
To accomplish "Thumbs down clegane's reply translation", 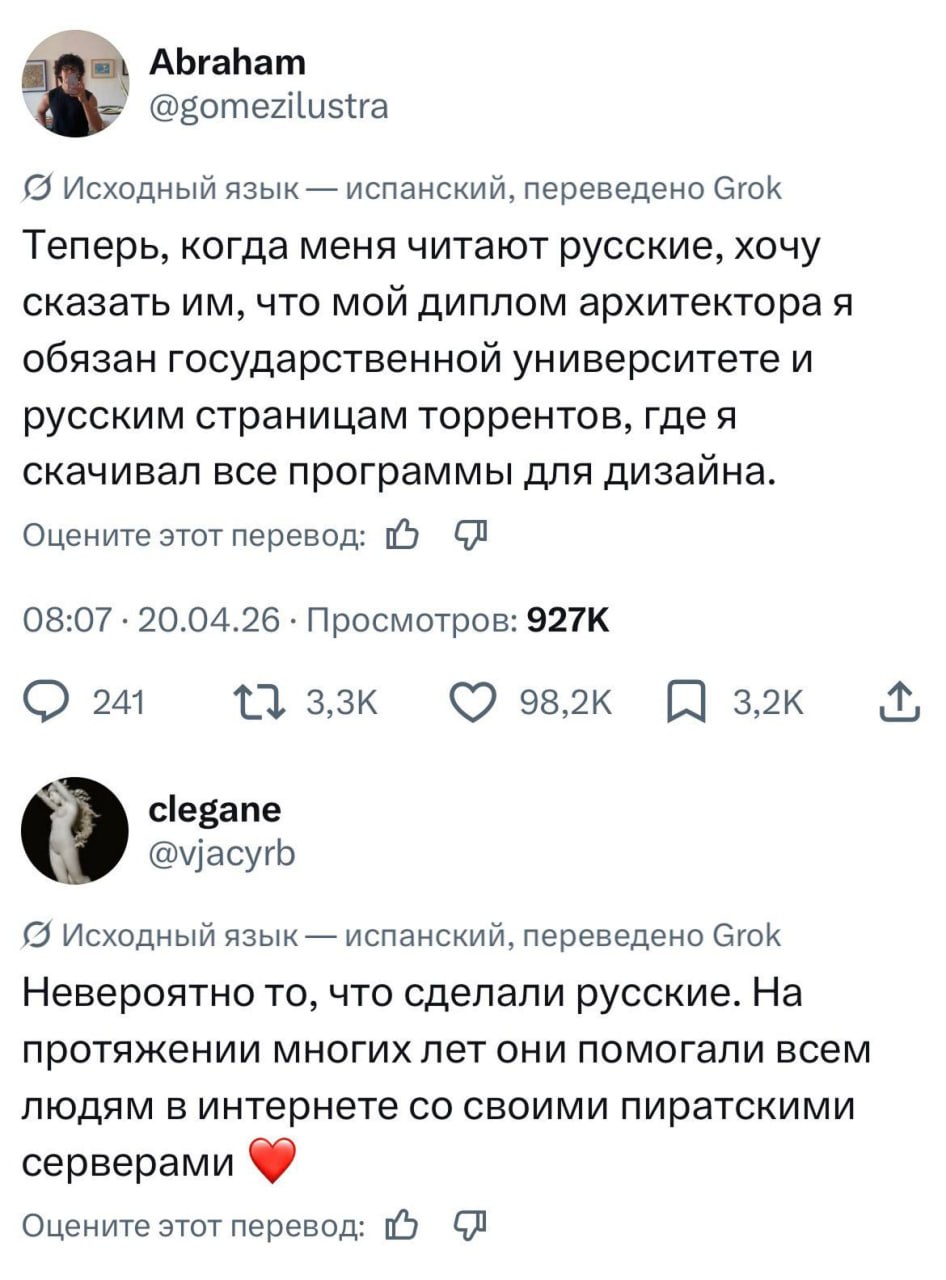I will [469, 1225].
